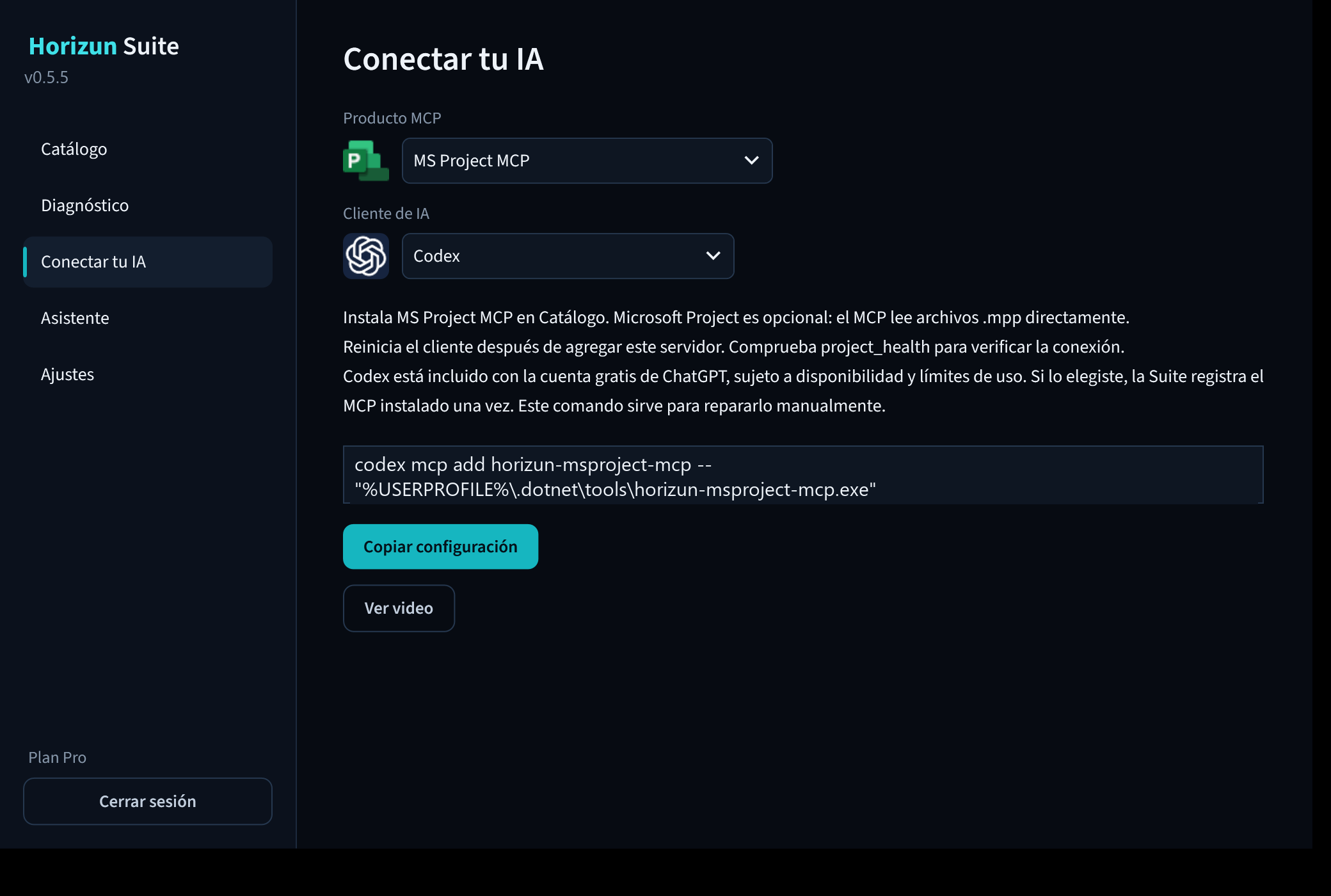Viewport: 1331px width, 896px height.
Task: Click the text line starting 'Instala MS Project MCP'
Action: 737,317
